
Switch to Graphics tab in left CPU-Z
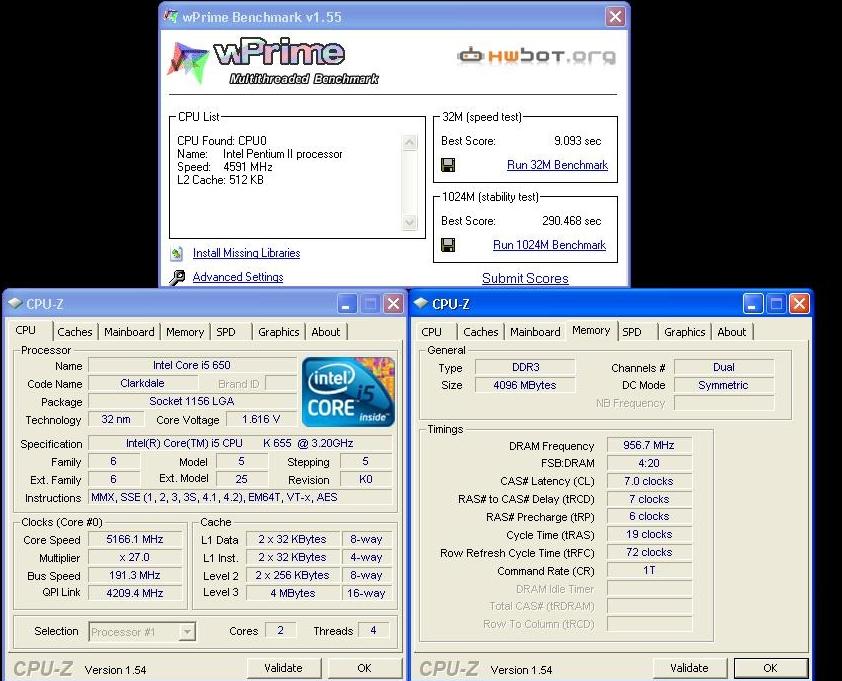pos(279,332)
